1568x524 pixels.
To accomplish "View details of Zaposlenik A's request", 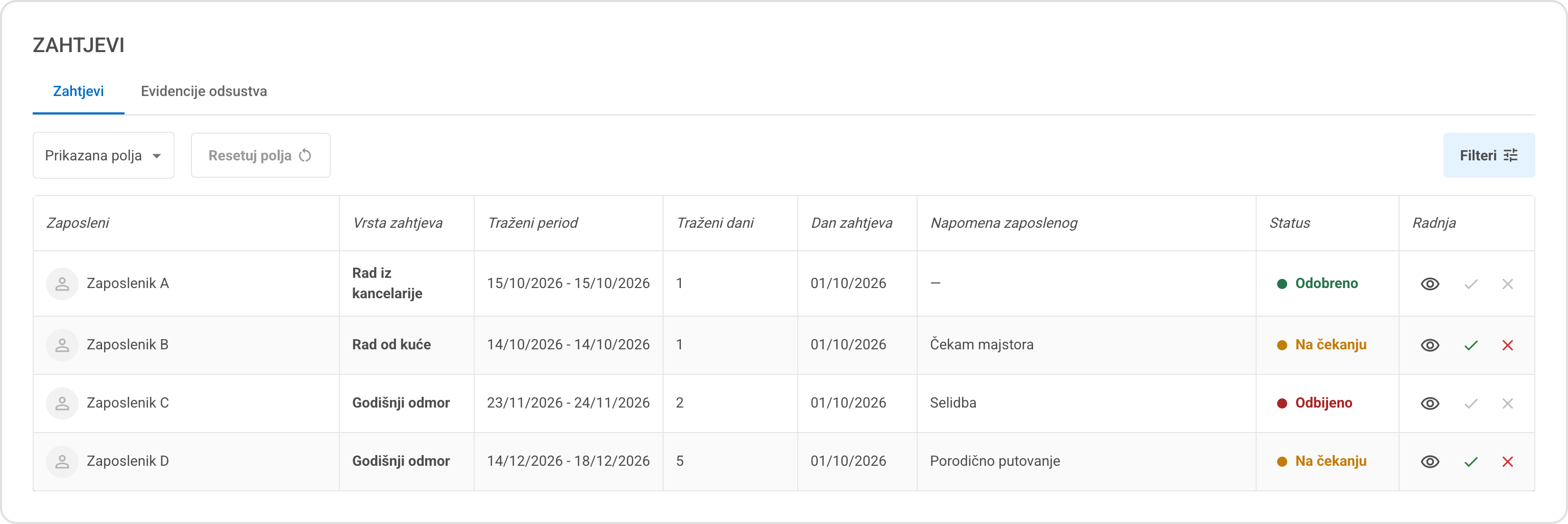I will [1430, 284].
